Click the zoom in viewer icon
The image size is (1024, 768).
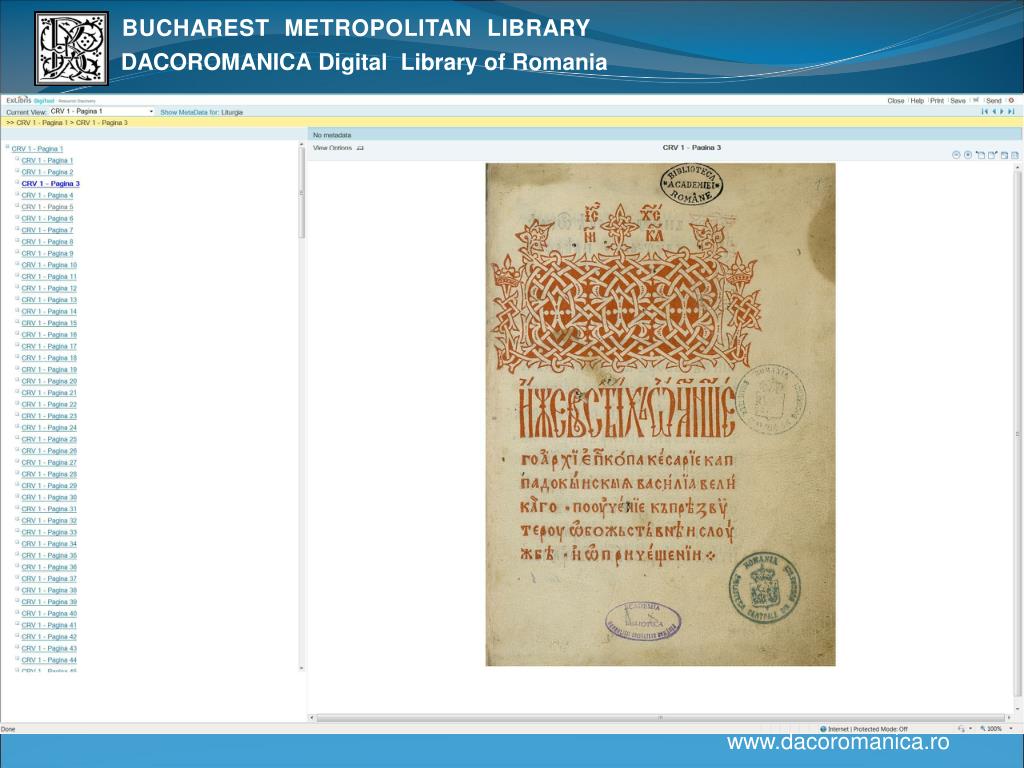click(968, 155)
